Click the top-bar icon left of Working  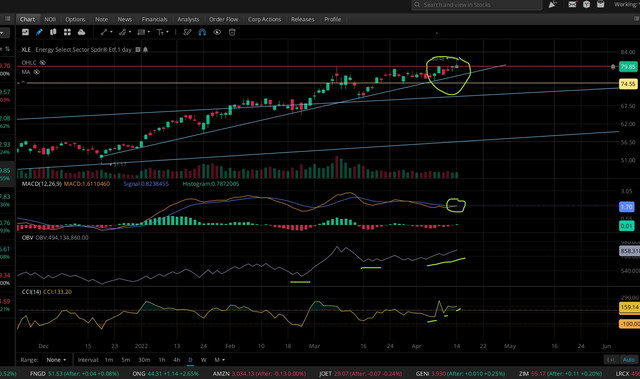601,4
